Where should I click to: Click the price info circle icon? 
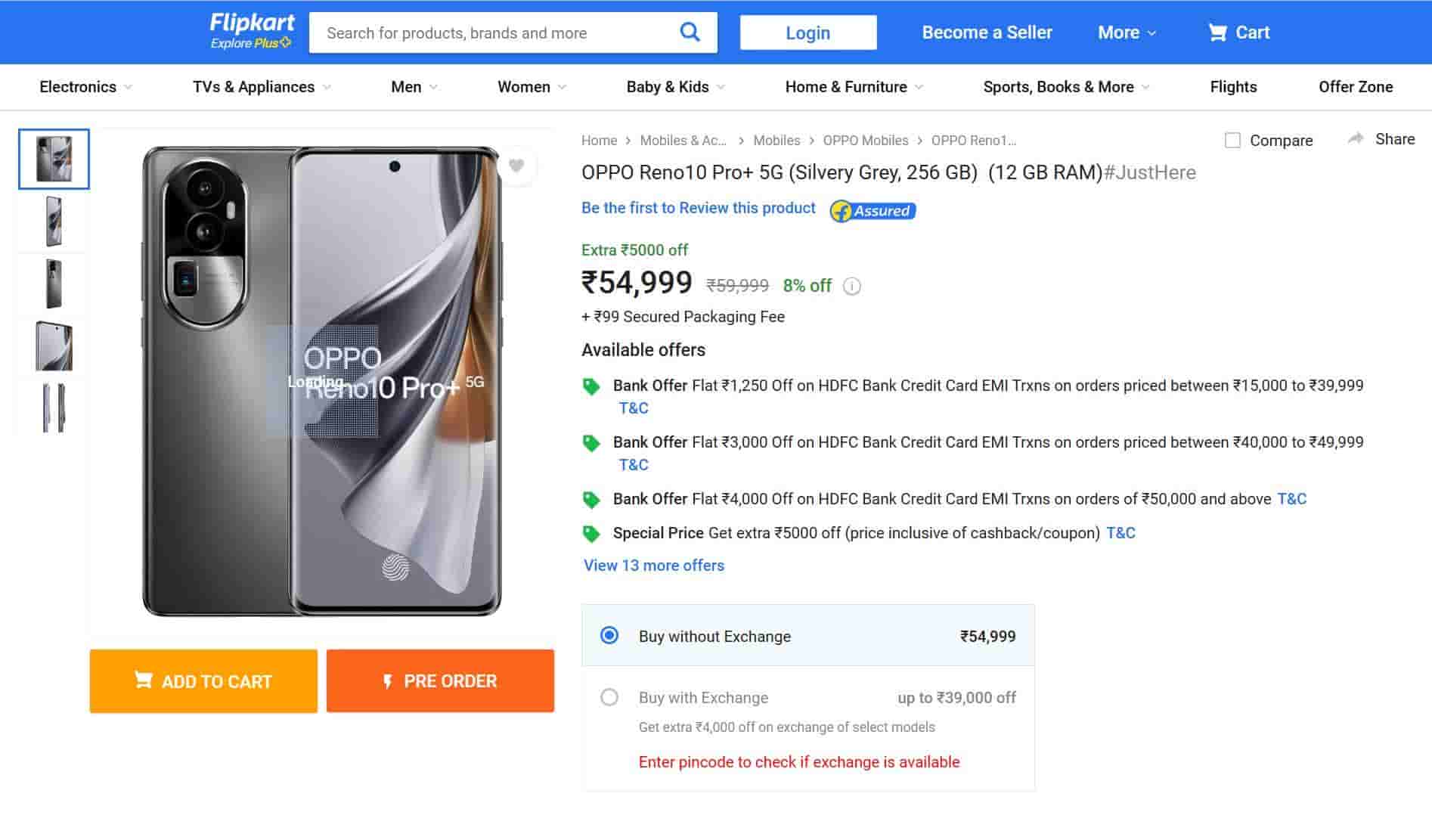(x=852, y=287)
